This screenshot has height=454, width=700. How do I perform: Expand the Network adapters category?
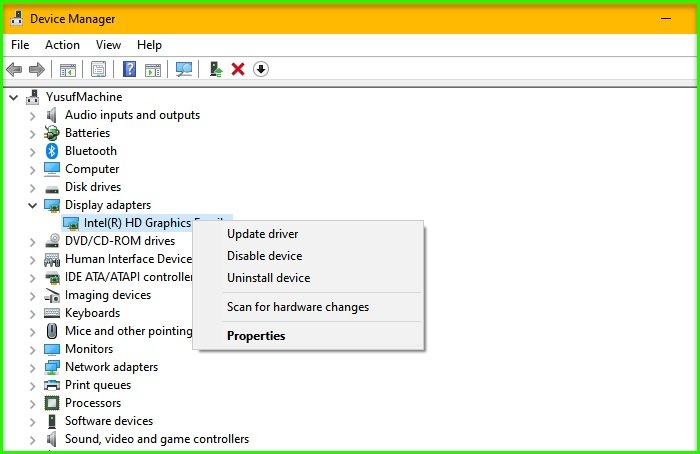tap(33, 368)
